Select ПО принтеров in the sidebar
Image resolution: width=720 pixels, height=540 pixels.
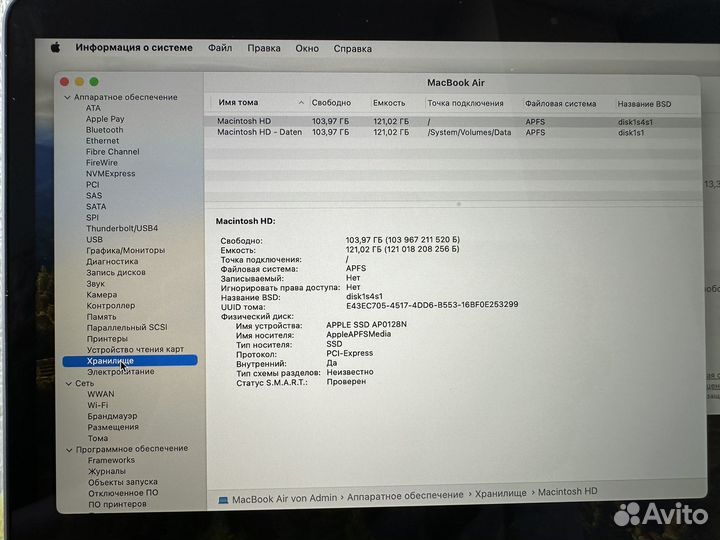click(117, 504)
